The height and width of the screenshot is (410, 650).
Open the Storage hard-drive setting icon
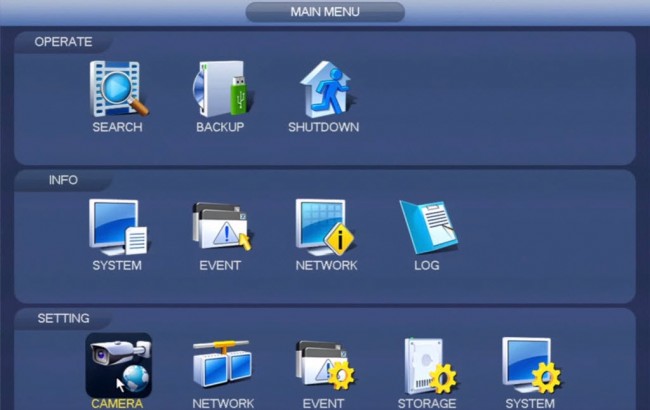[x=430, y=366]
